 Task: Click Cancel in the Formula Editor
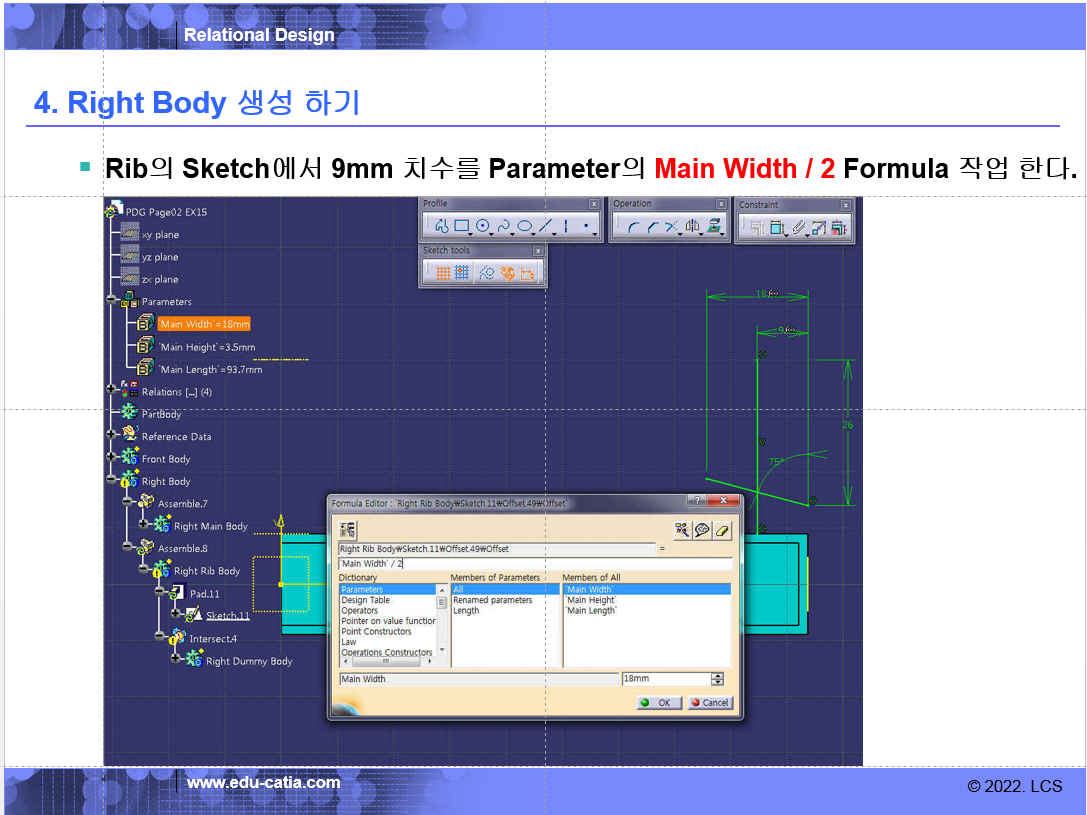pyautogui.click(x=710, y=703)
